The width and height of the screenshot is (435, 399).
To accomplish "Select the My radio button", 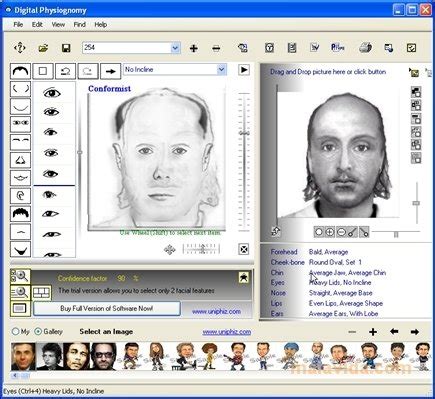I will (x=15, y=332).
